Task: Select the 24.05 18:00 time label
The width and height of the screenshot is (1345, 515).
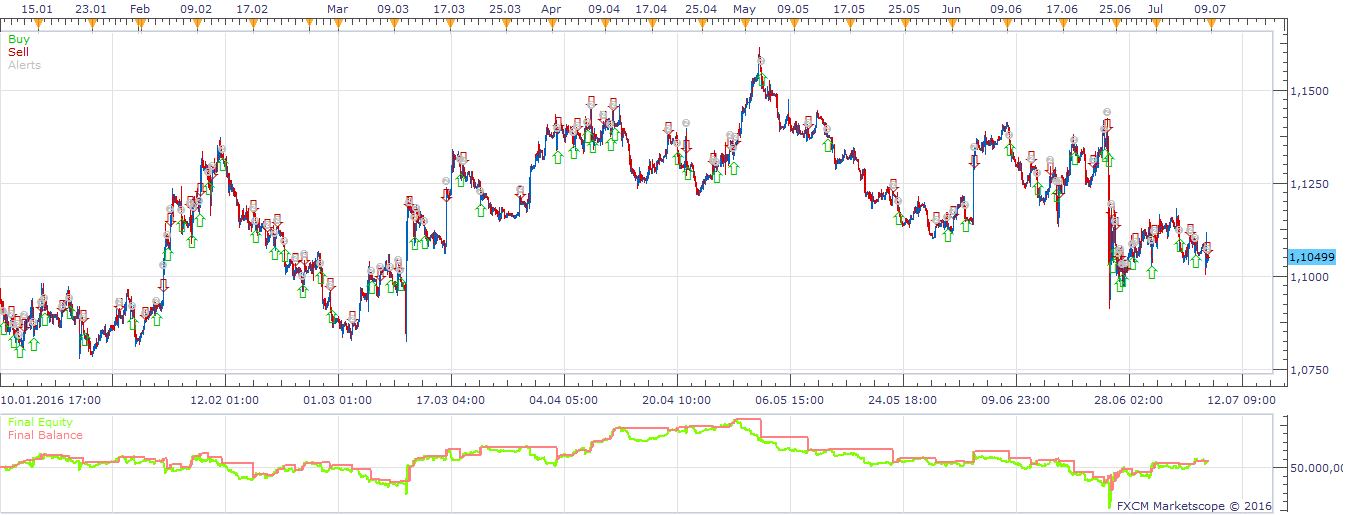Action: 902,400
